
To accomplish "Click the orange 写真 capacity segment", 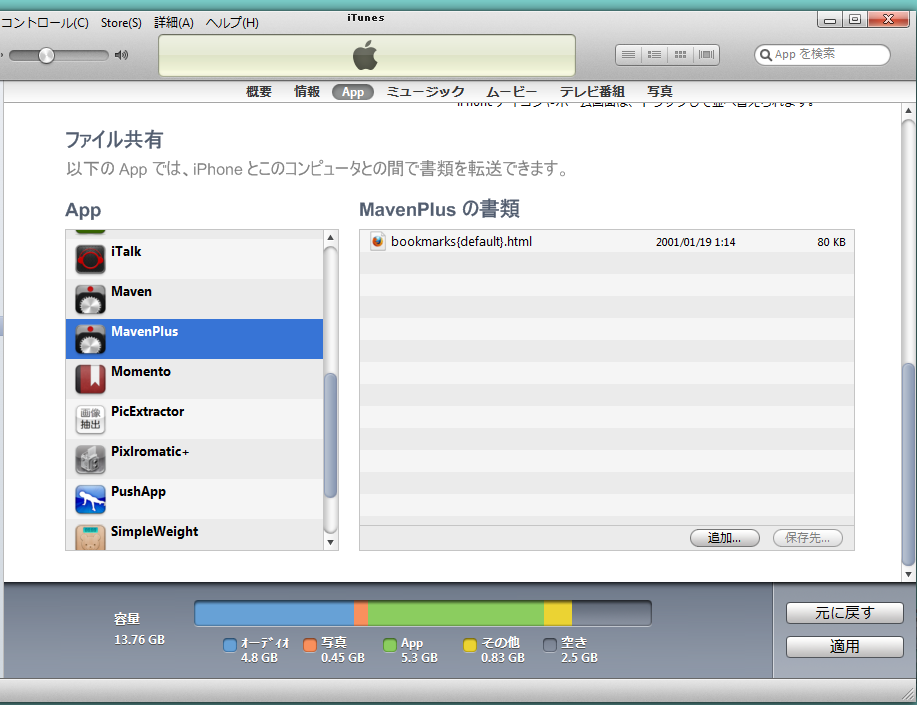I will click(x=361, y=614).
